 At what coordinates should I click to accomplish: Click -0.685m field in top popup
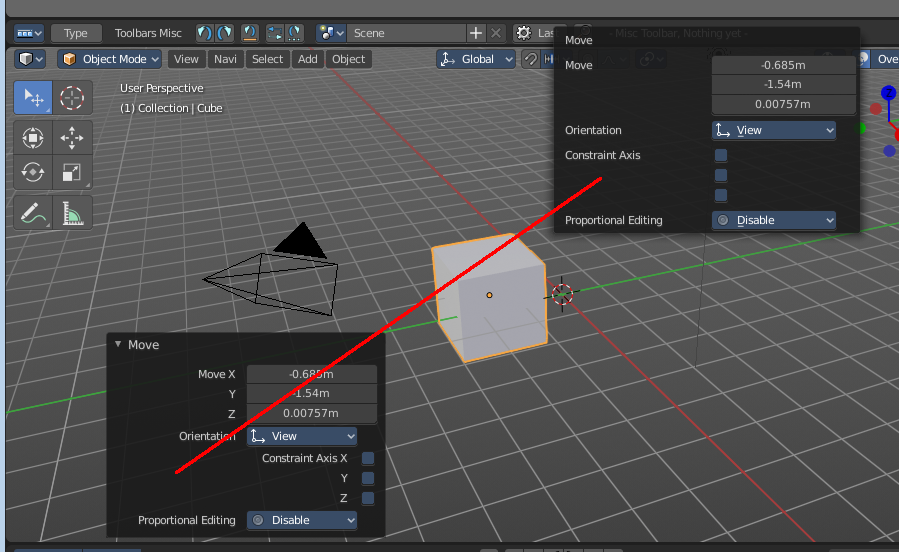click(x=784, y=65)
